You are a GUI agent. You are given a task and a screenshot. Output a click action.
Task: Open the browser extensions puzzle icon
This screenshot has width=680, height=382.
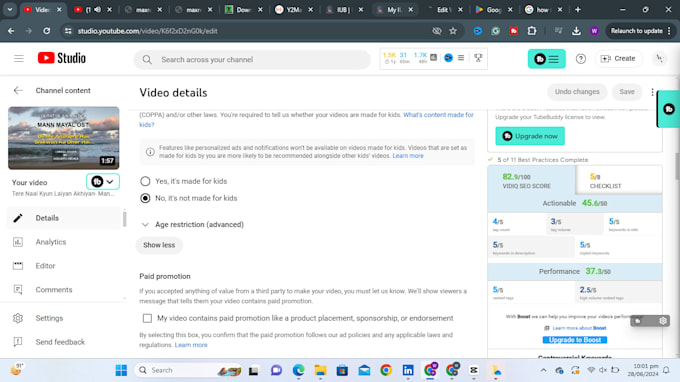coord(532,31)
